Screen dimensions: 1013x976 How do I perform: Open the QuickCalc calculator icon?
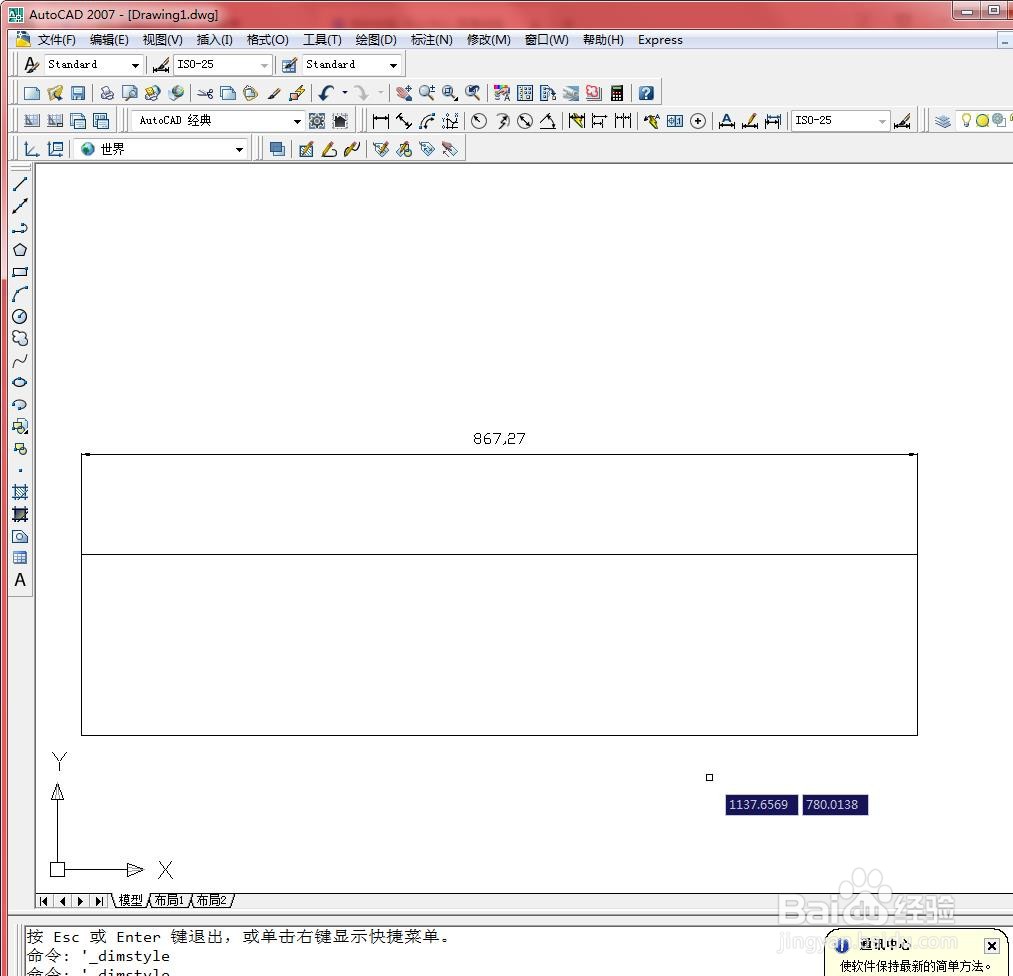point(617,93)
